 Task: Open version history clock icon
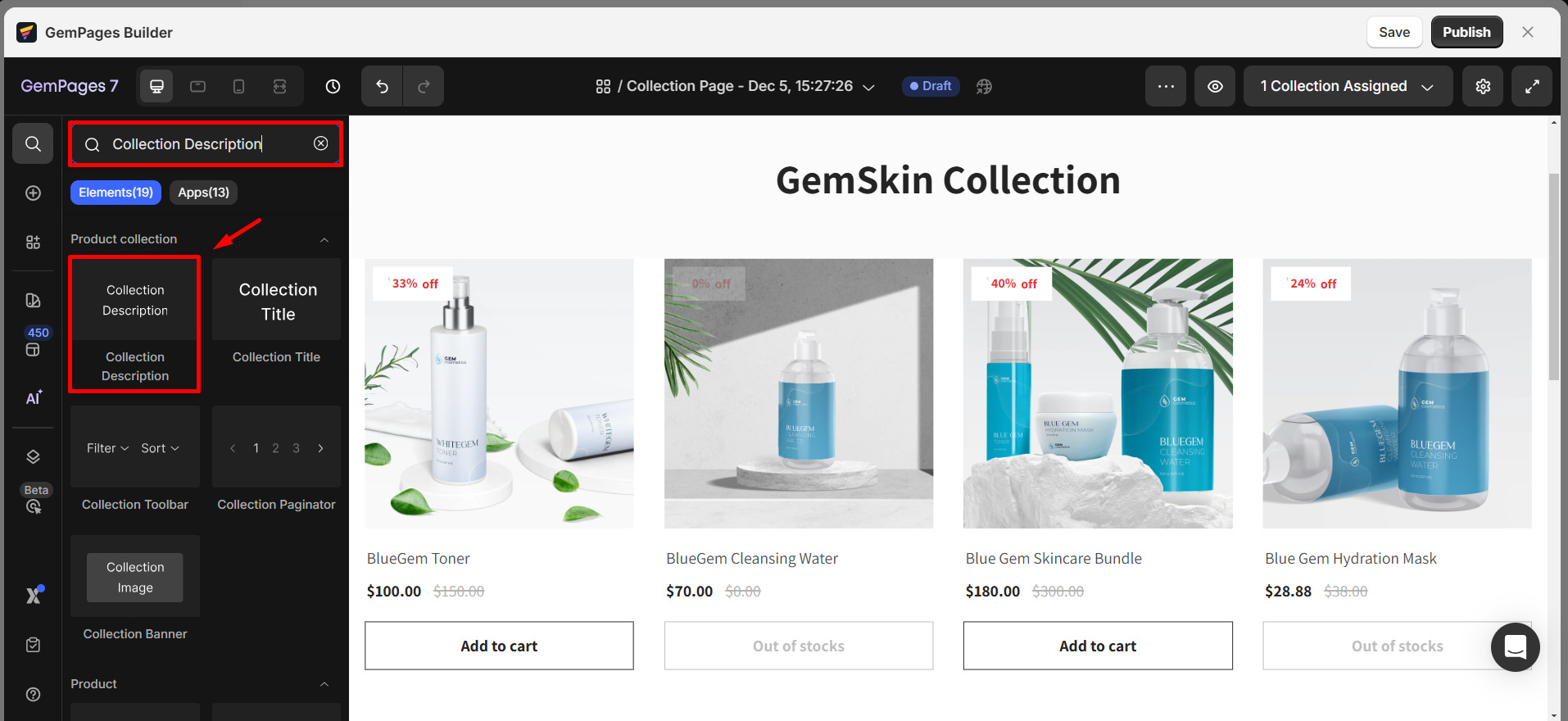click(x=333, y=86)
